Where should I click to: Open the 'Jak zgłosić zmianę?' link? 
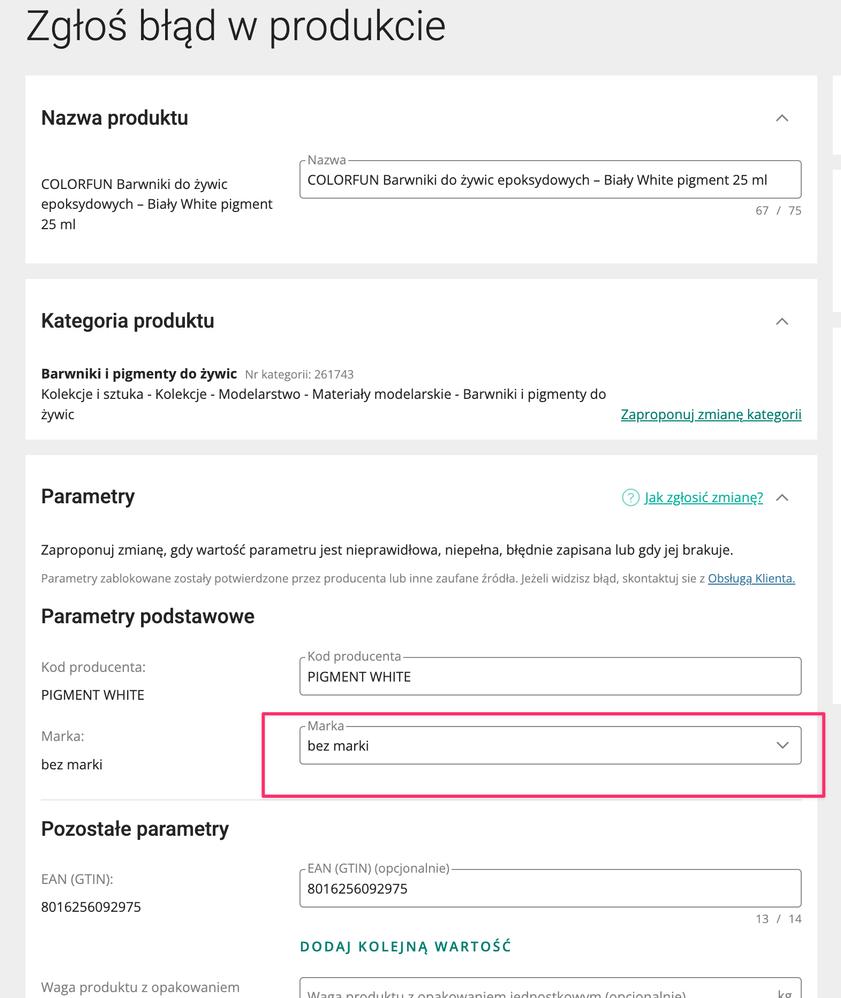click(x=703, y=497)
